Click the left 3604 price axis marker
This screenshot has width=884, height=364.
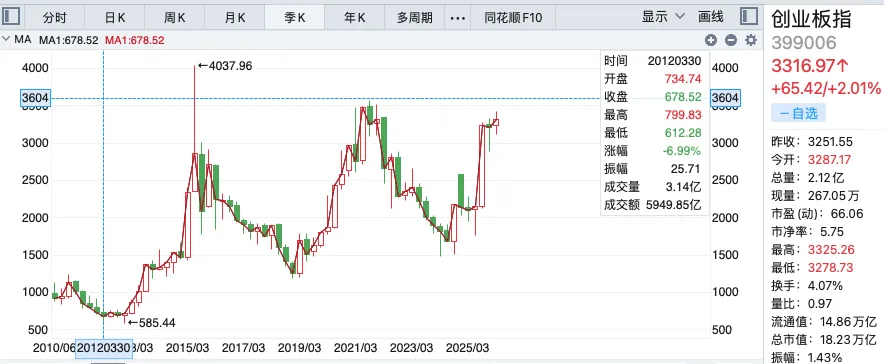(x=35, y=98)
